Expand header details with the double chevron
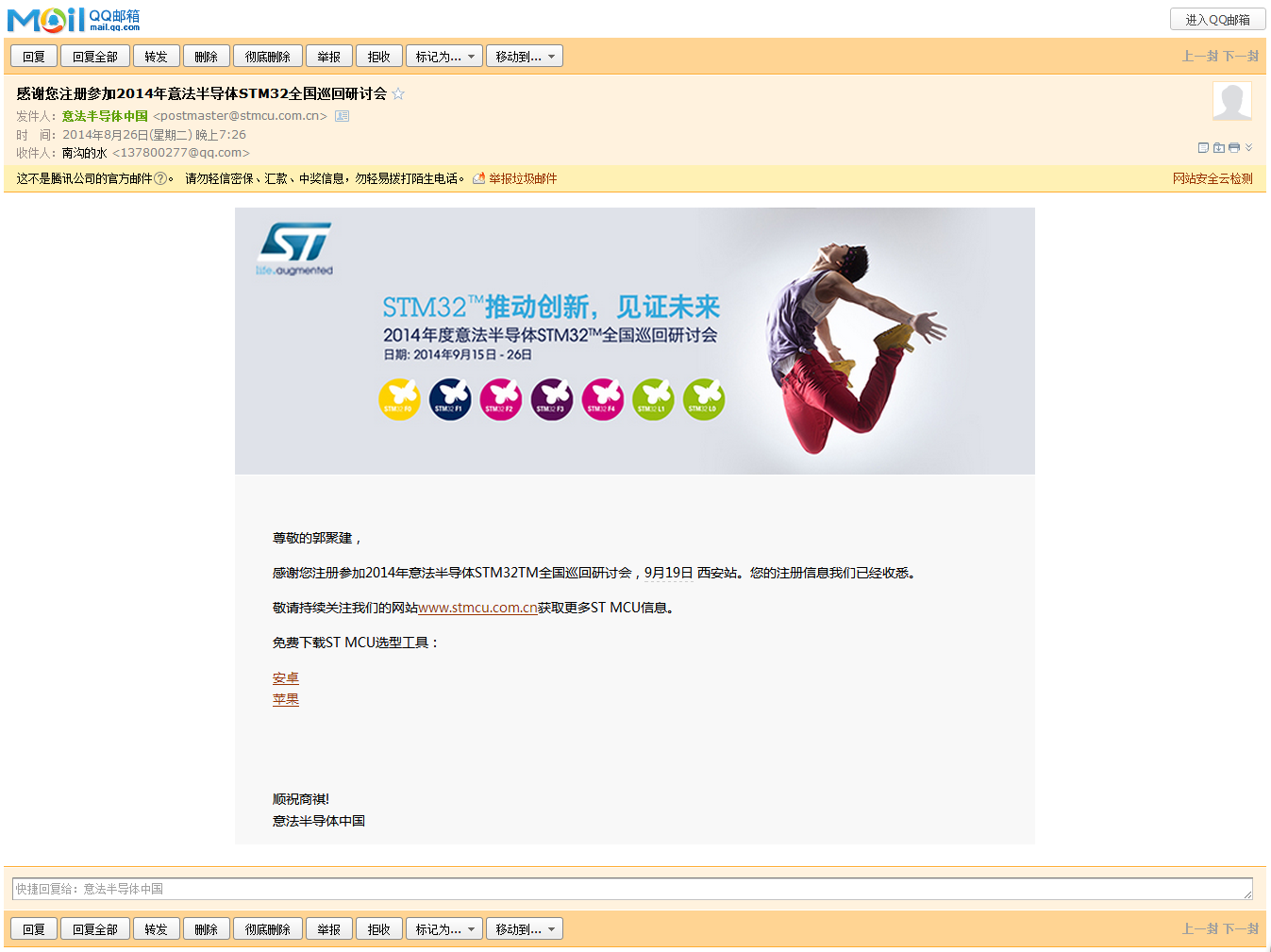This screenshot has height=952, width=1271. pyautogui.click(x=1248, y=147)
